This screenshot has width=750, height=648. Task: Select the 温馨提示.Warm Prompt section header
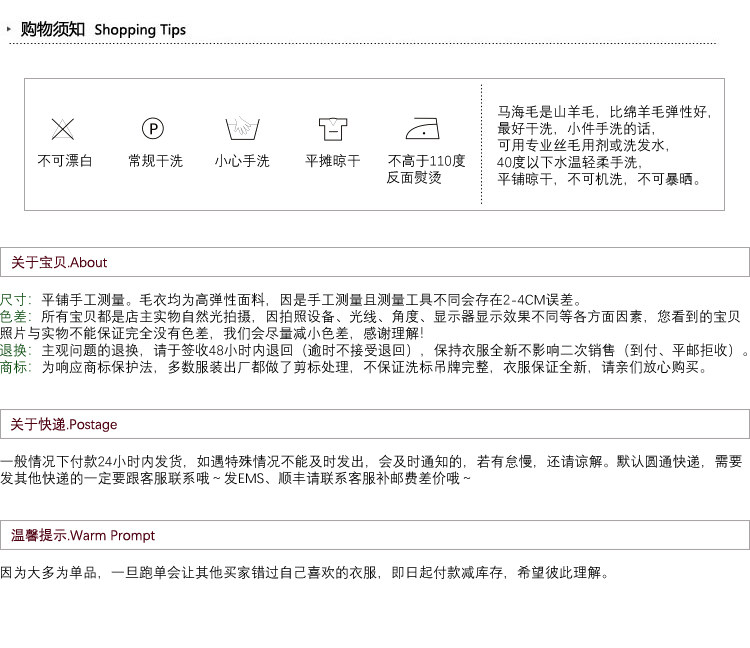pos(83,536)
